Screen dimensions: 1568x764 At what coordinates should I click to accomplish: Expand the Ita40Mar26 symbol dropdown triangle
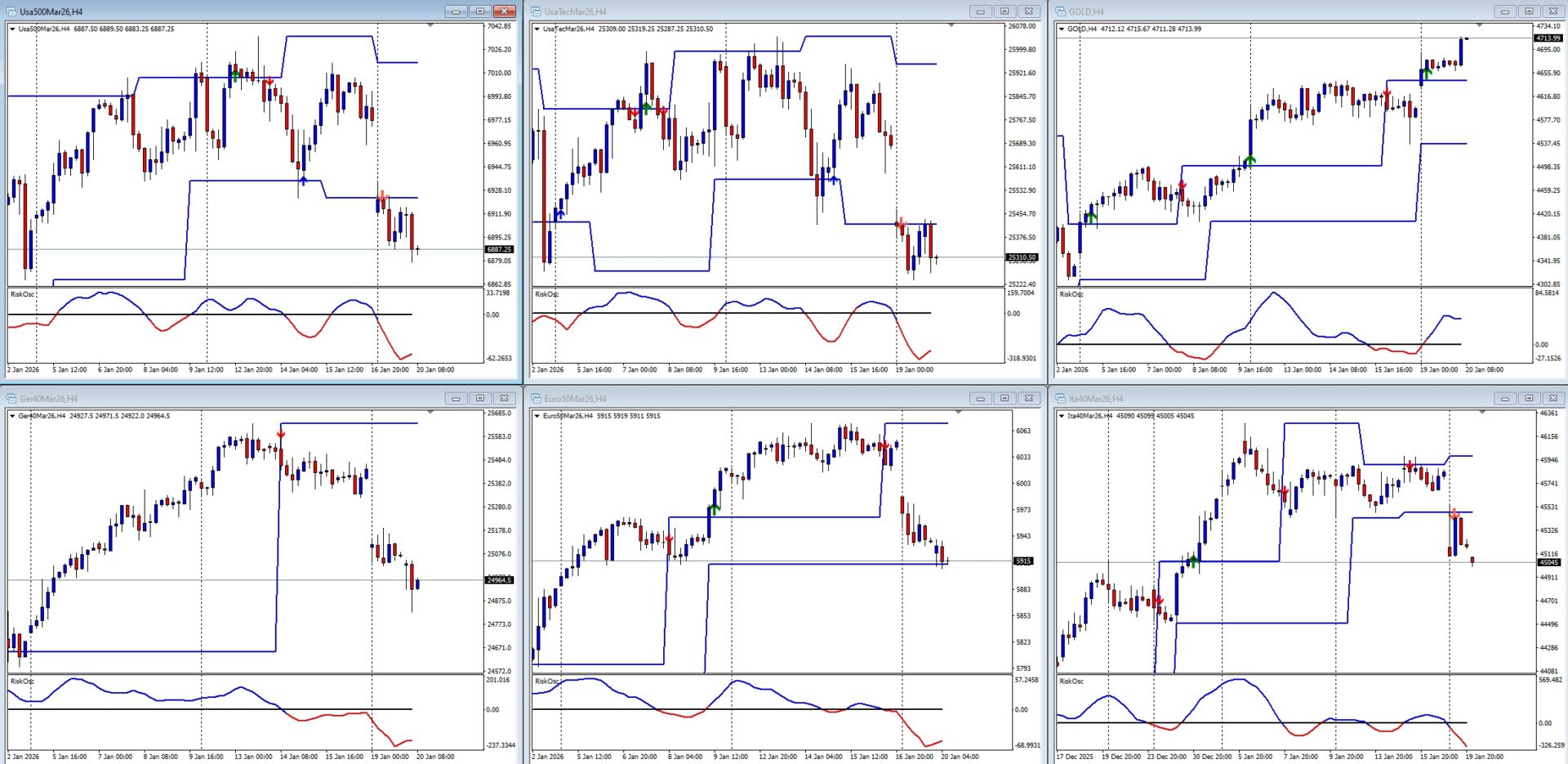click(x=1061, y=416)
